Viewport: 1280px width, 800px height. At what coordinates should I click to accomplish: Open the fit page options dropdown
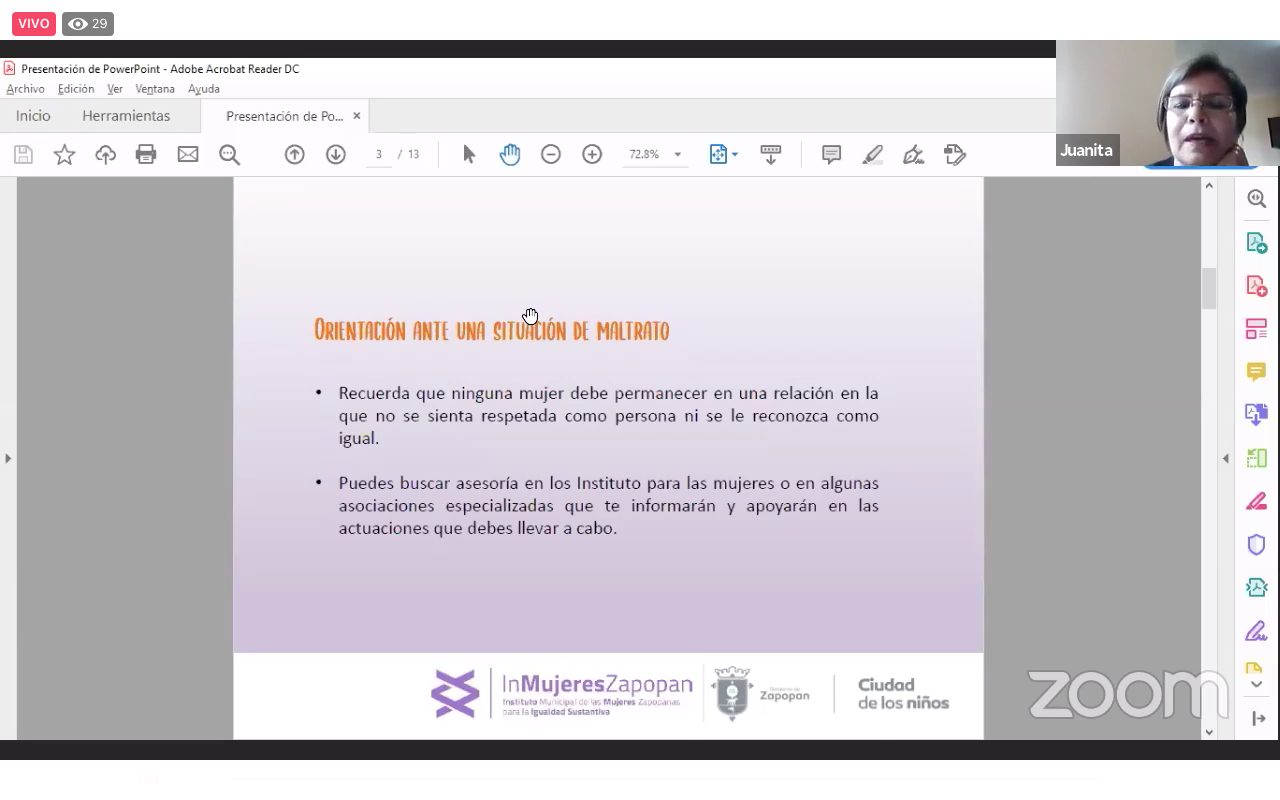pos(724,154)
